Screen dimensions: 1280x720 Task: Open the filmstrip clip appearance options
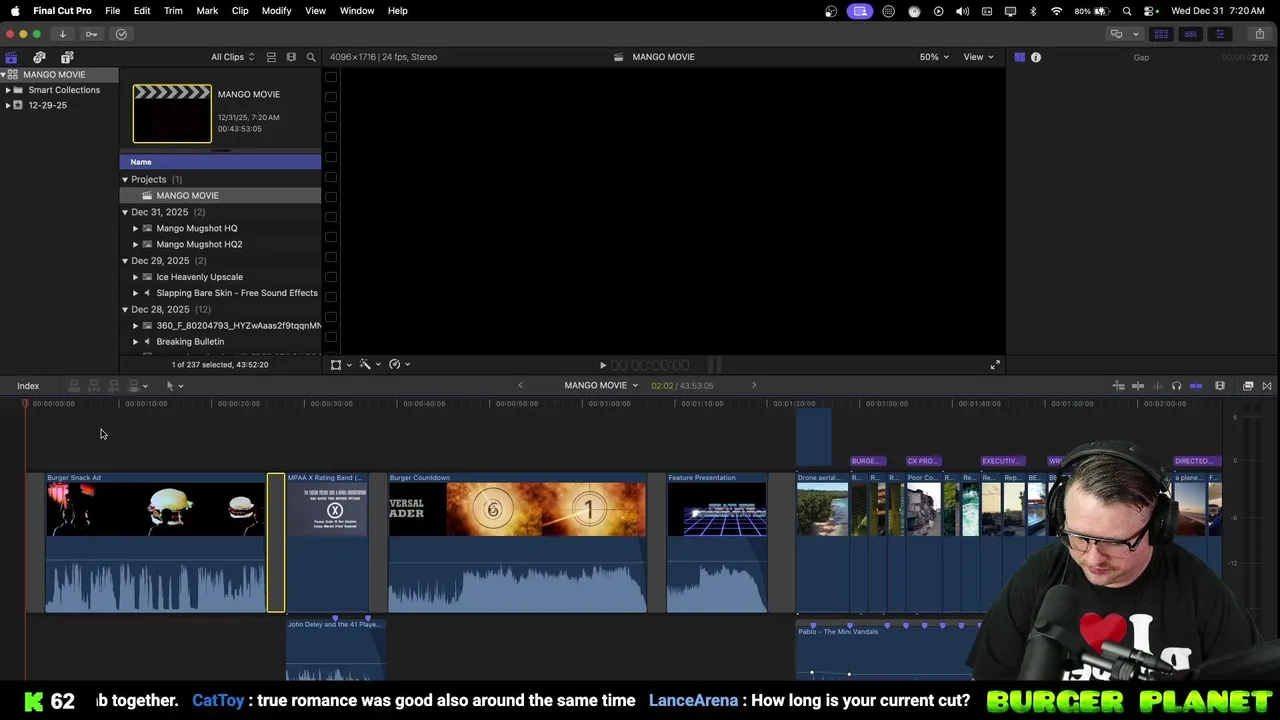[291, 57]
